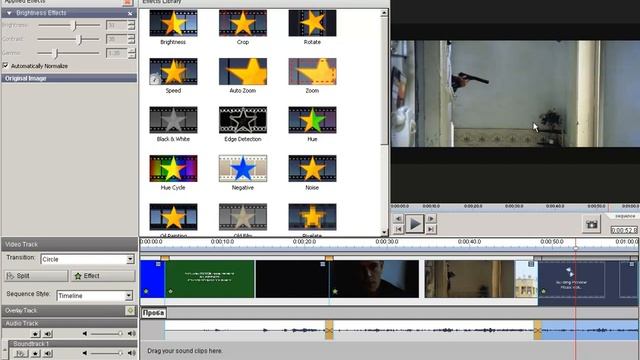Toggle Automatically Normalize checkbox
The width and height of the screenshot is (640, 360).
click(5, 65)
